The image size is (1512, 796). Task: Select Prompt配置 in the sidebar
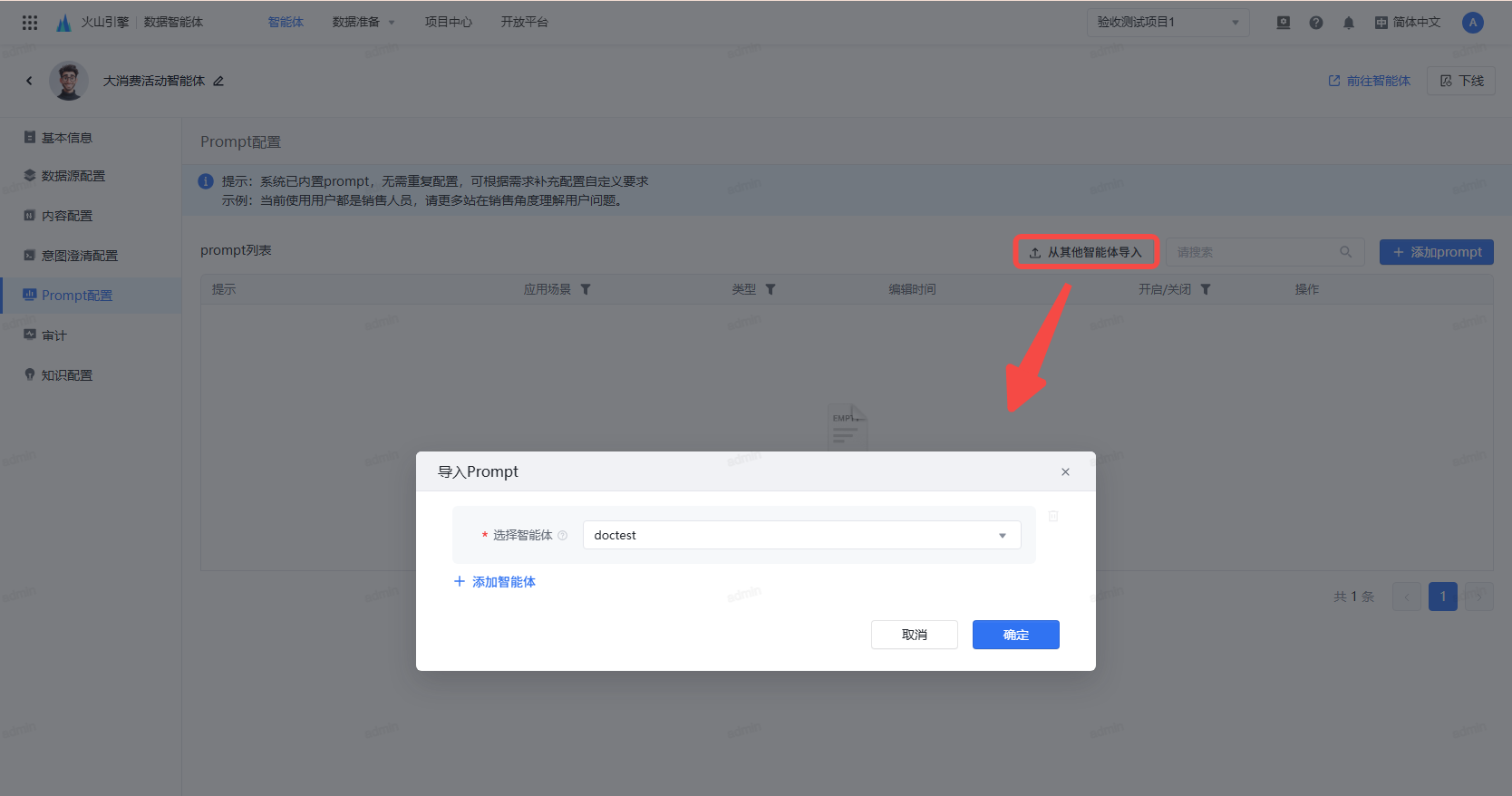tap(91, 296)
